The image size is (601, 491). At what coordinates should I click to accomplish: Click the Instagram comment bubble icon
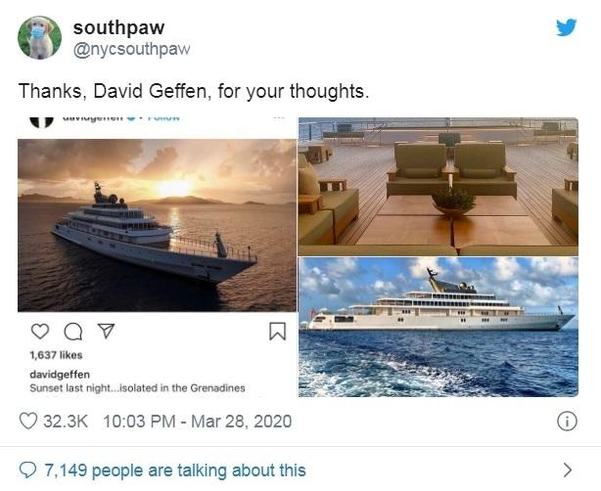(73, 332)
